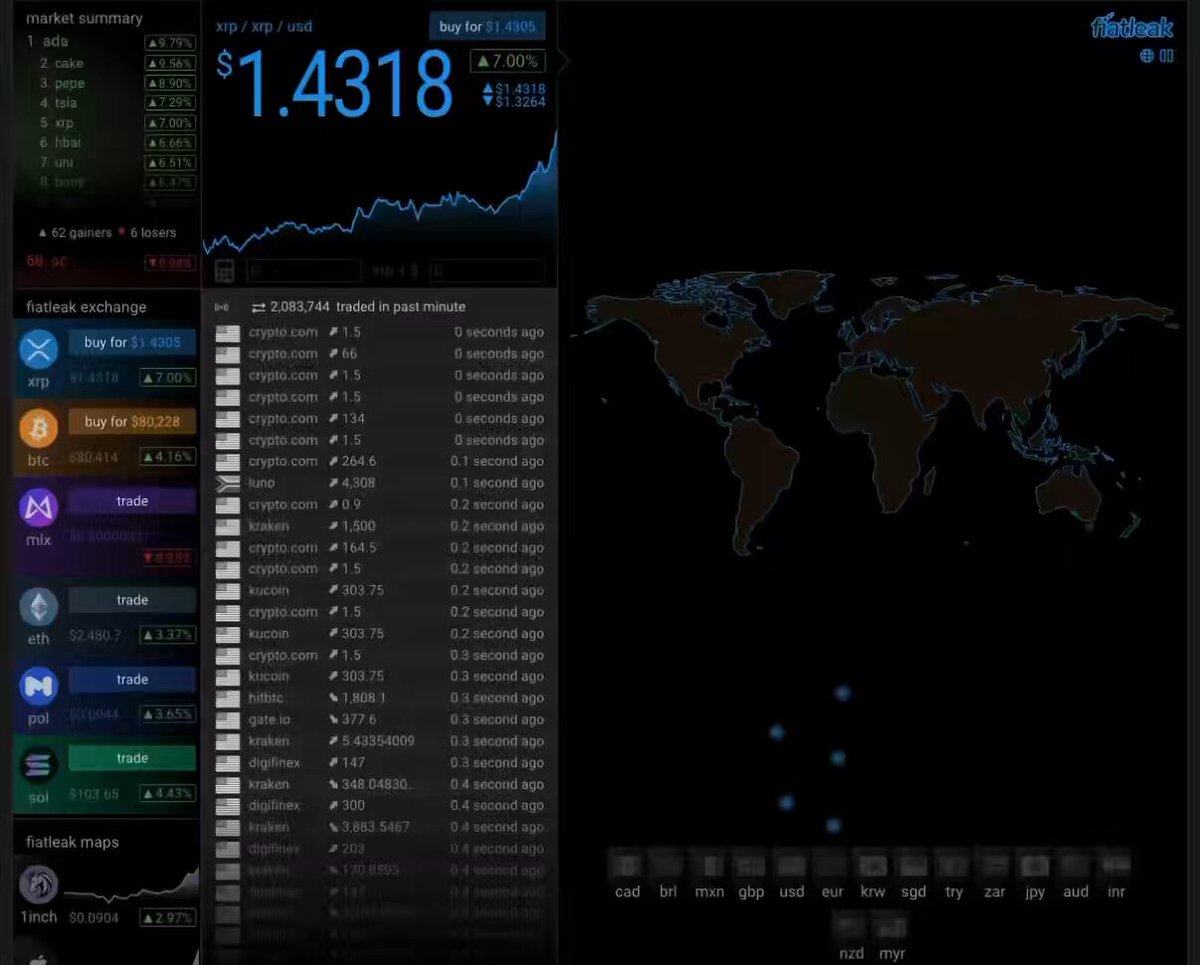
Task: Select the cad currency flag
Action: point(627,865)
